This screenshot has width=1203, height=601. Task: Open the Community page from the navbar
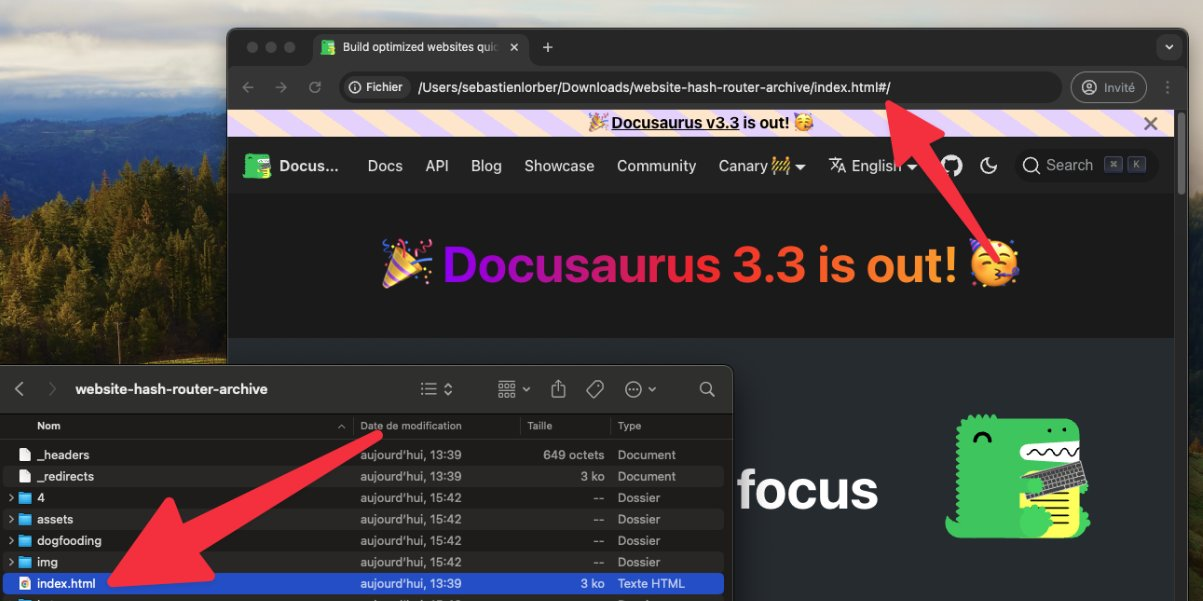coord(656,166)
